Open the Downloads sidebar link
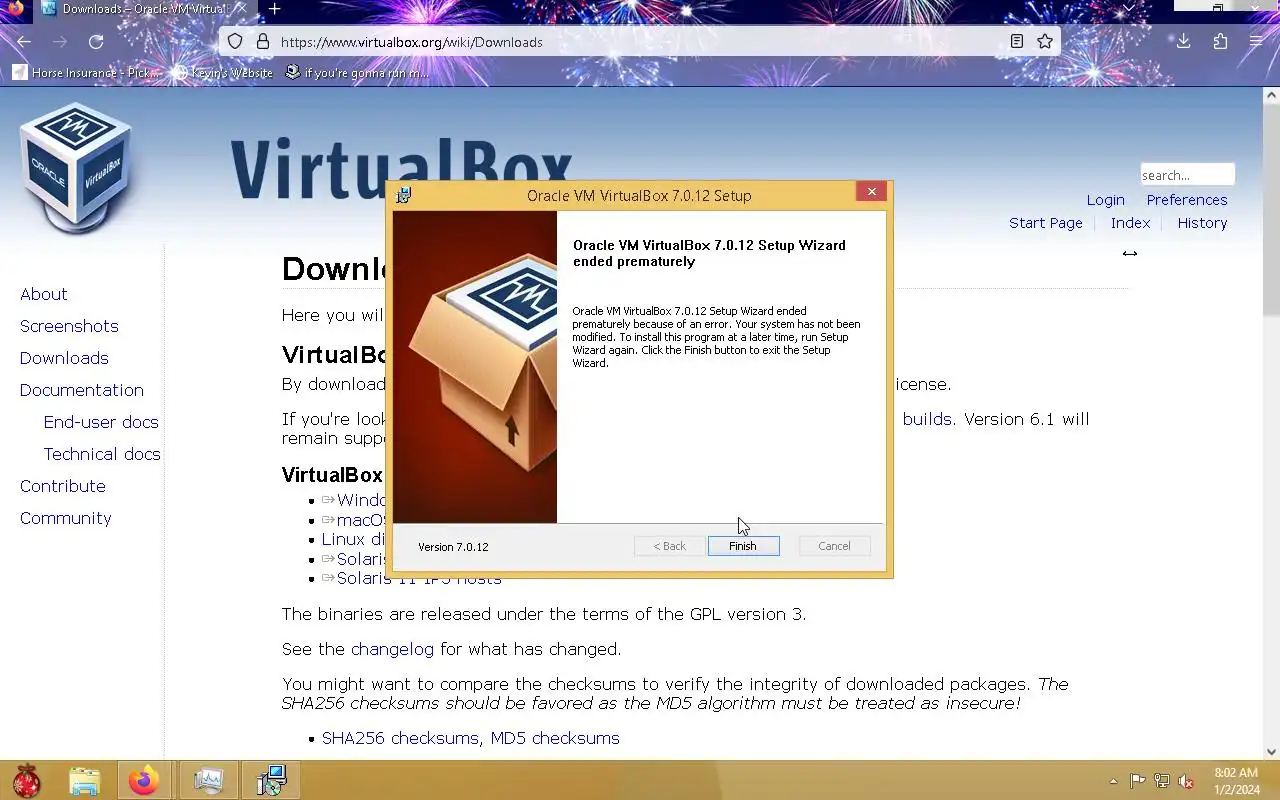 coord(64,358)
